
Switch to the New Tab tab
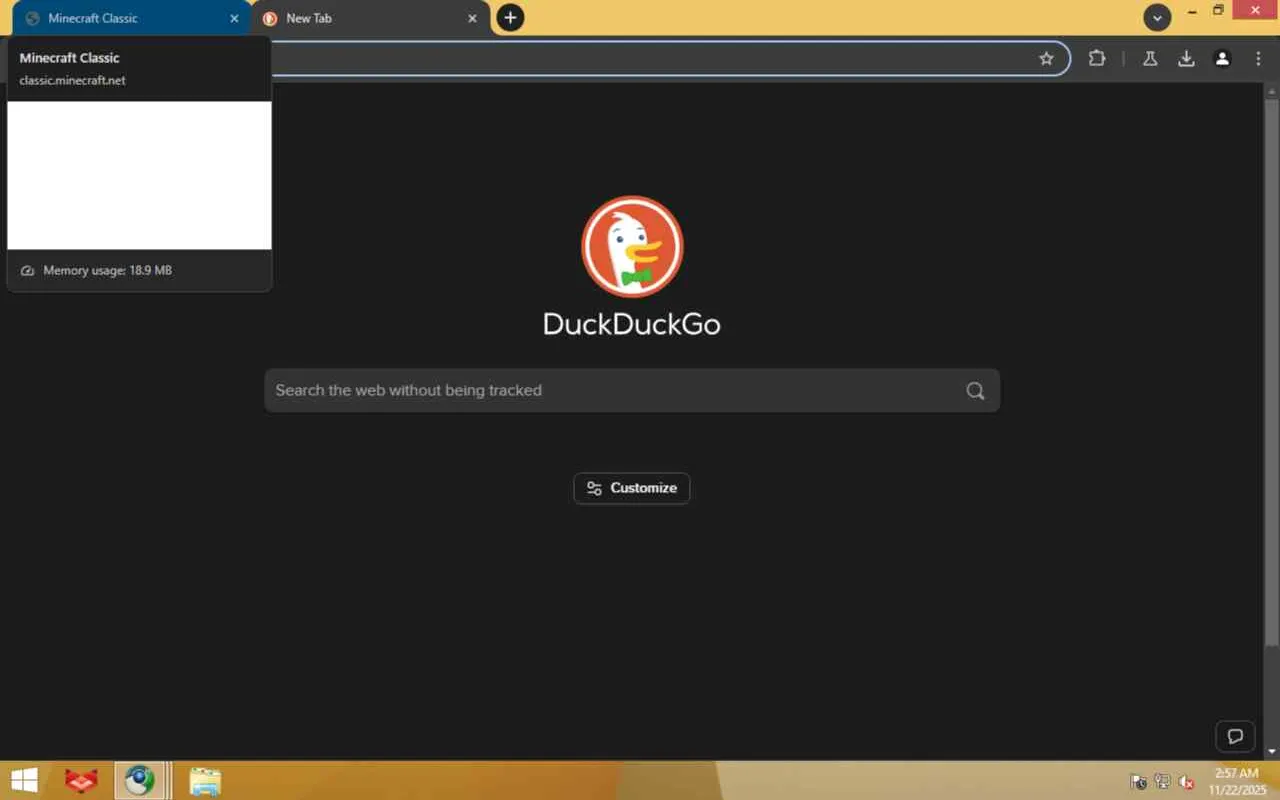(370, 18)
